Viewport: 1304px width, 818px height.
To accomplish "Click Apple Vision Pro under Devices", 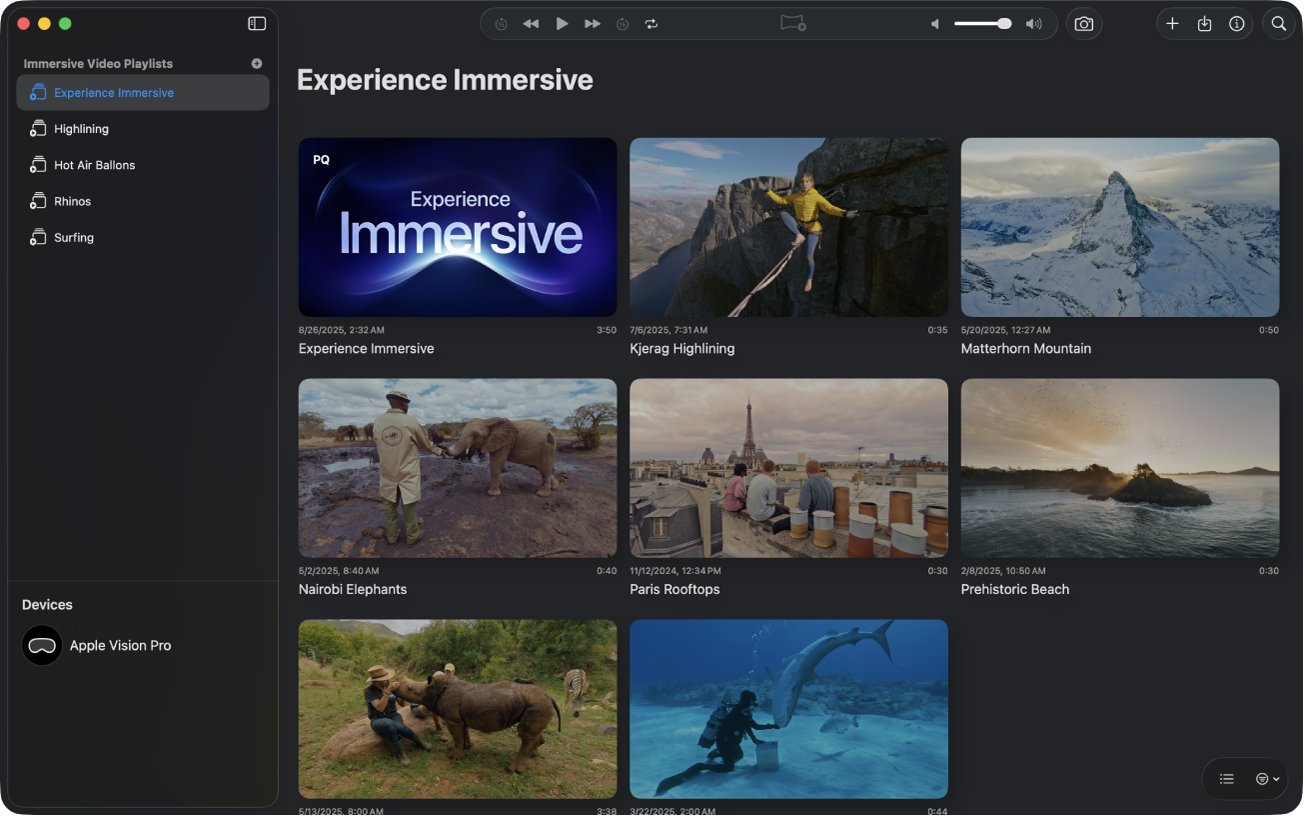I will (120, 645).
